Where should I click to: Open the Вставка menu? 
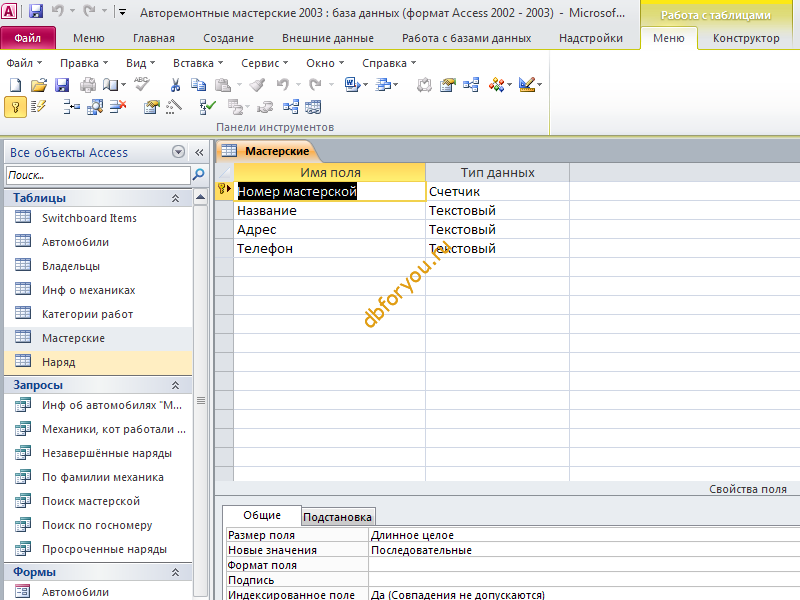click(198, 63)
